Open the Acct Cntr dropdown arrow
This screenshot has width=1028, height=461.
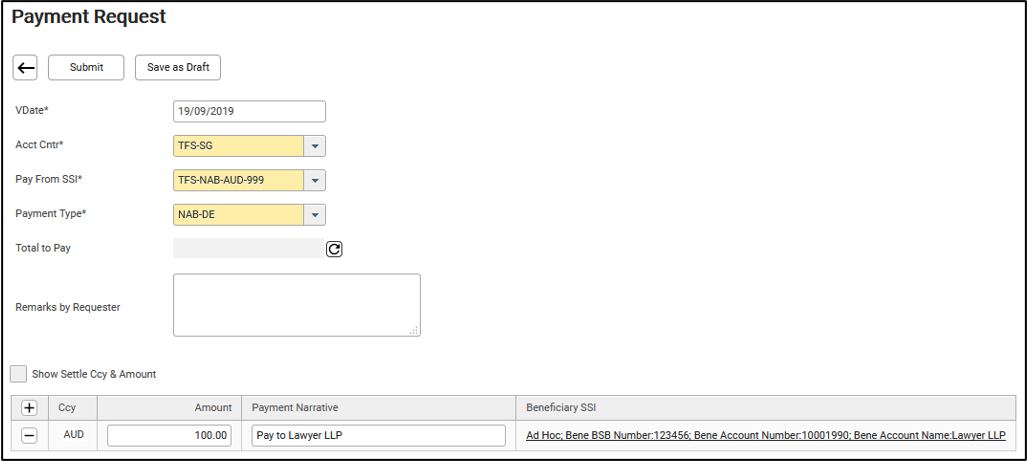tap(315, 146)
